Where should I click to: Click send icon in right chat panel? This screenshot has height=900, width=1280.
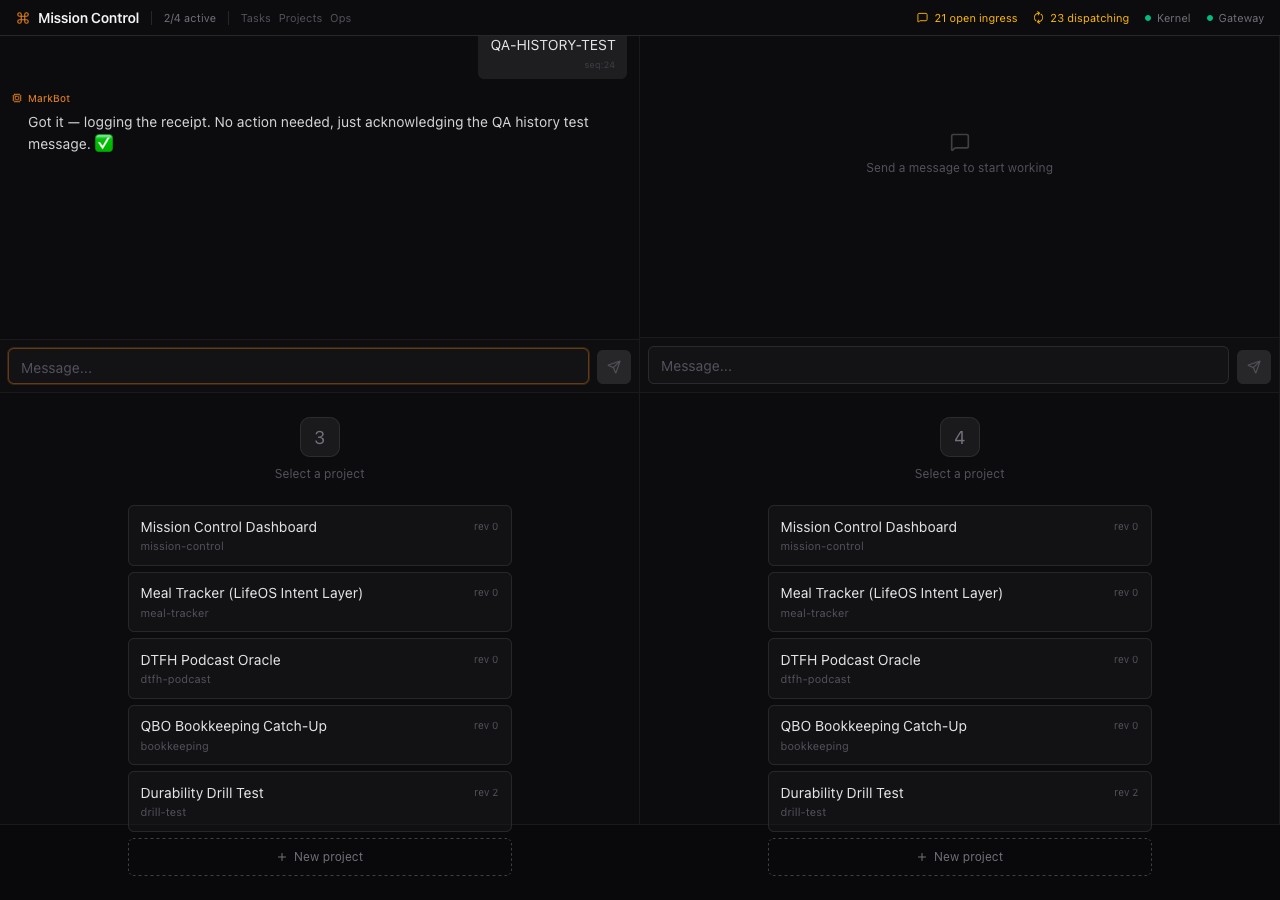[1254, 367]
